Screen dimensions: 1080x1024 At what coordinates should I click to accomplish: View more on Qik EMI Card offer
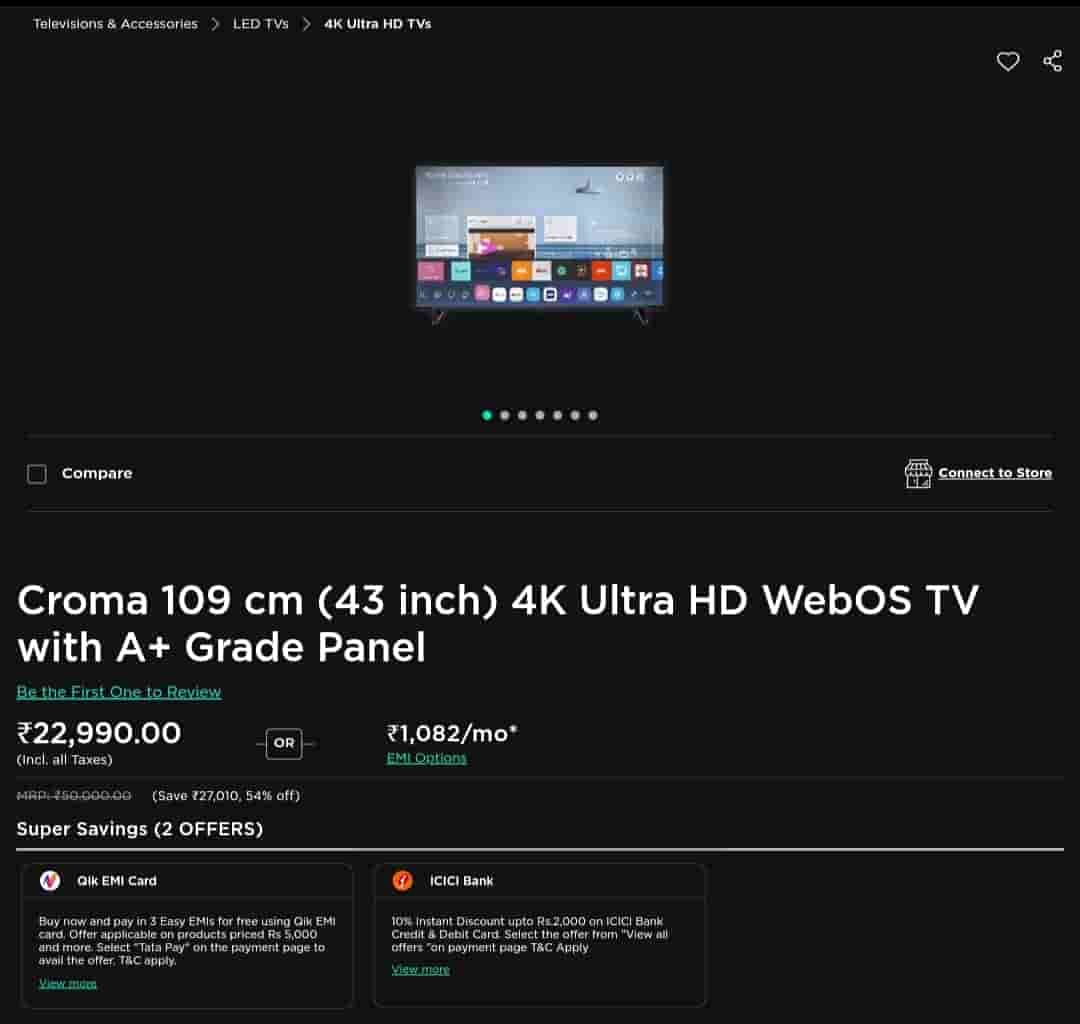68,983
